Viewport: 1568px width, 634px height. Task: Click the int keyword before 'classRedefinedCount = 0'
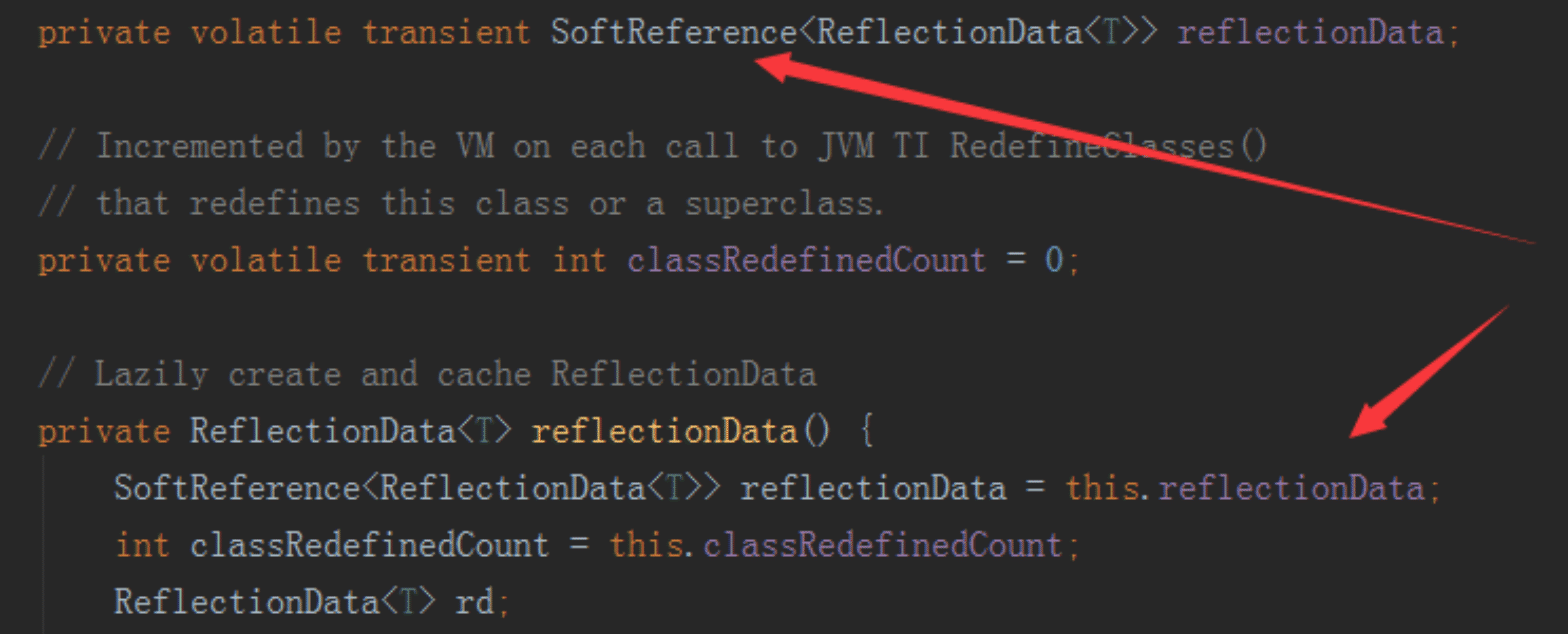pos(580,261)
